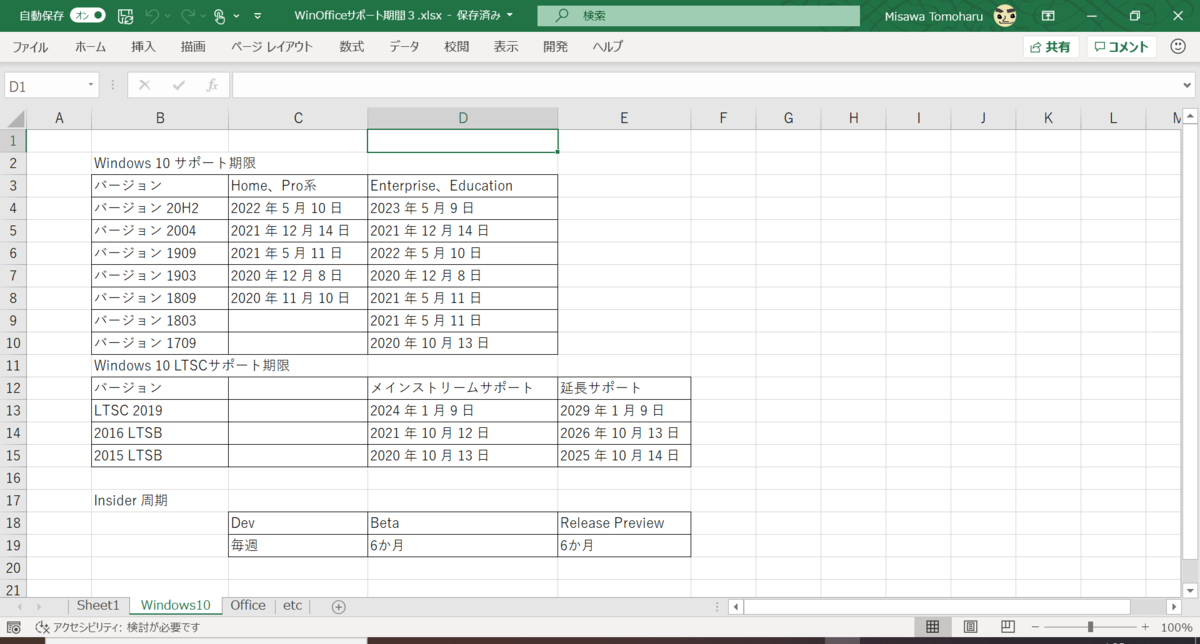Click cell 'バージョン 20H2'

(160, 208)
